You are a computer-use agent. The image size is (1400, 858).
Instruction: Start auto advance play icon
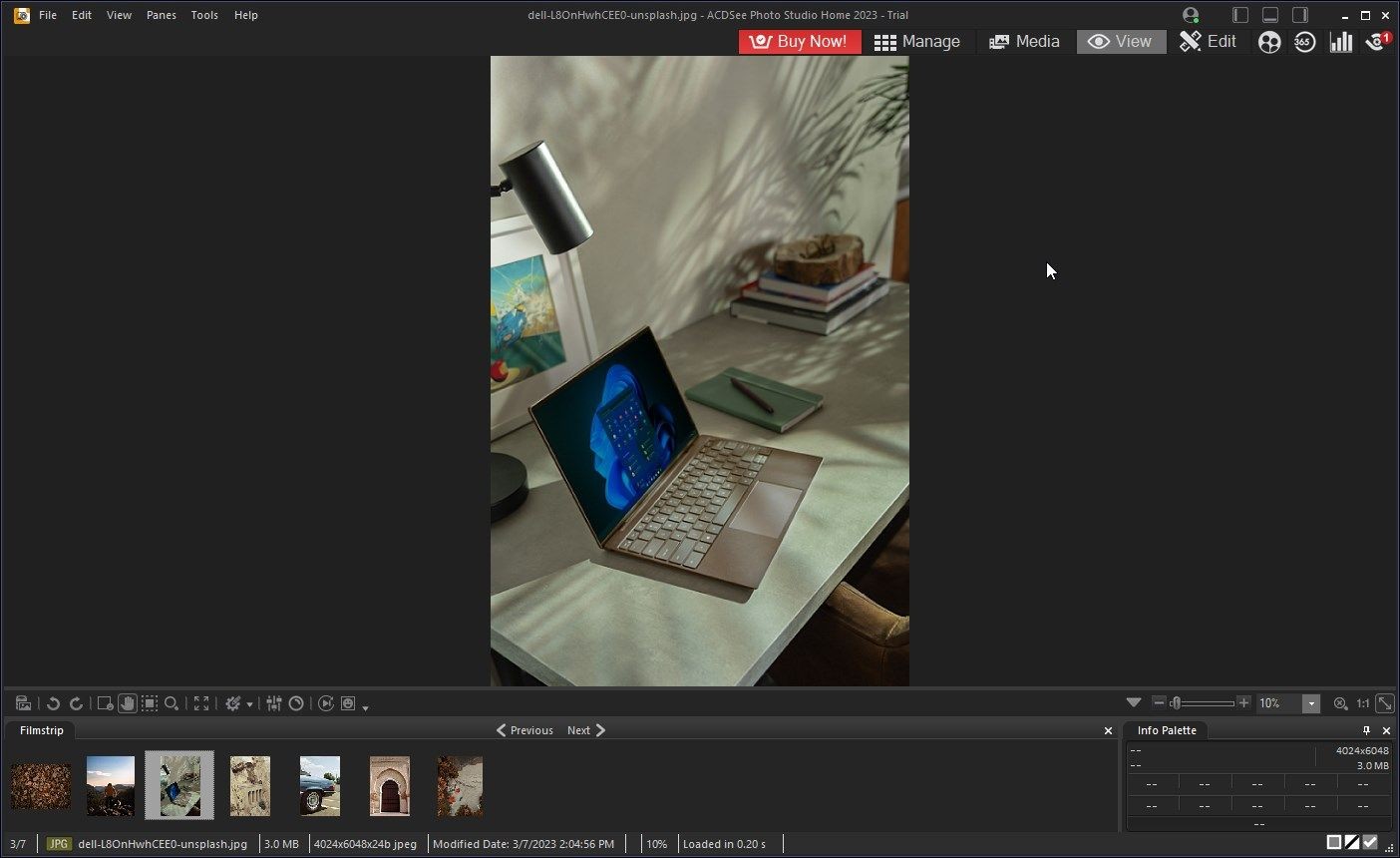click(x=326, y=703)
